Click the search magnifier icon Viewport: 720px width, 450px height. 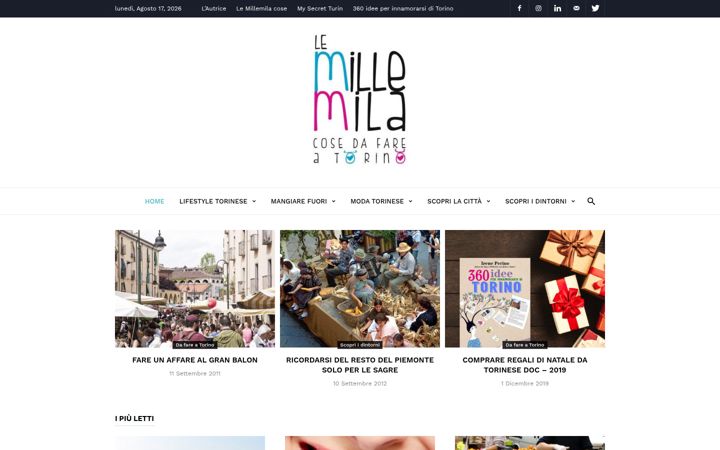click(x=591, y=201)
